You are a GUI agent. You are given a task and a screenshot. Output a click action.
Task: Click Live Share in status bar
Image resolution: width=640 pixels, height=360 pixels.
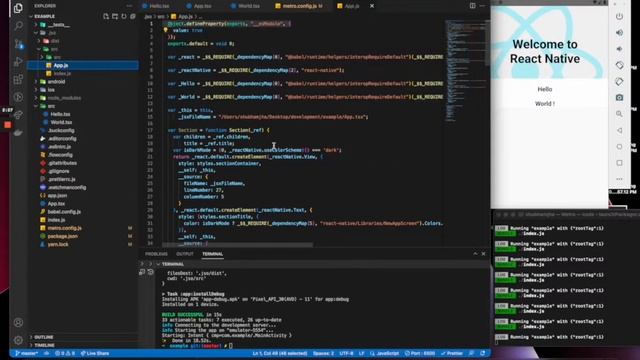(95, 353)
